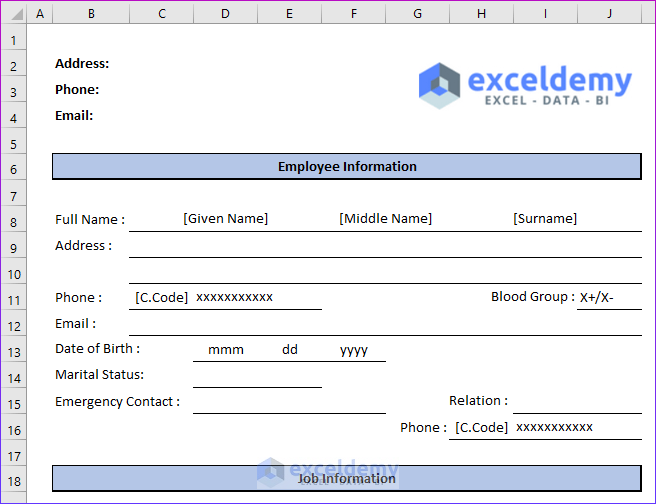Click the "Phone :" label in row 11
This screenshot has width=656, height=504.
tap(79, 297)
